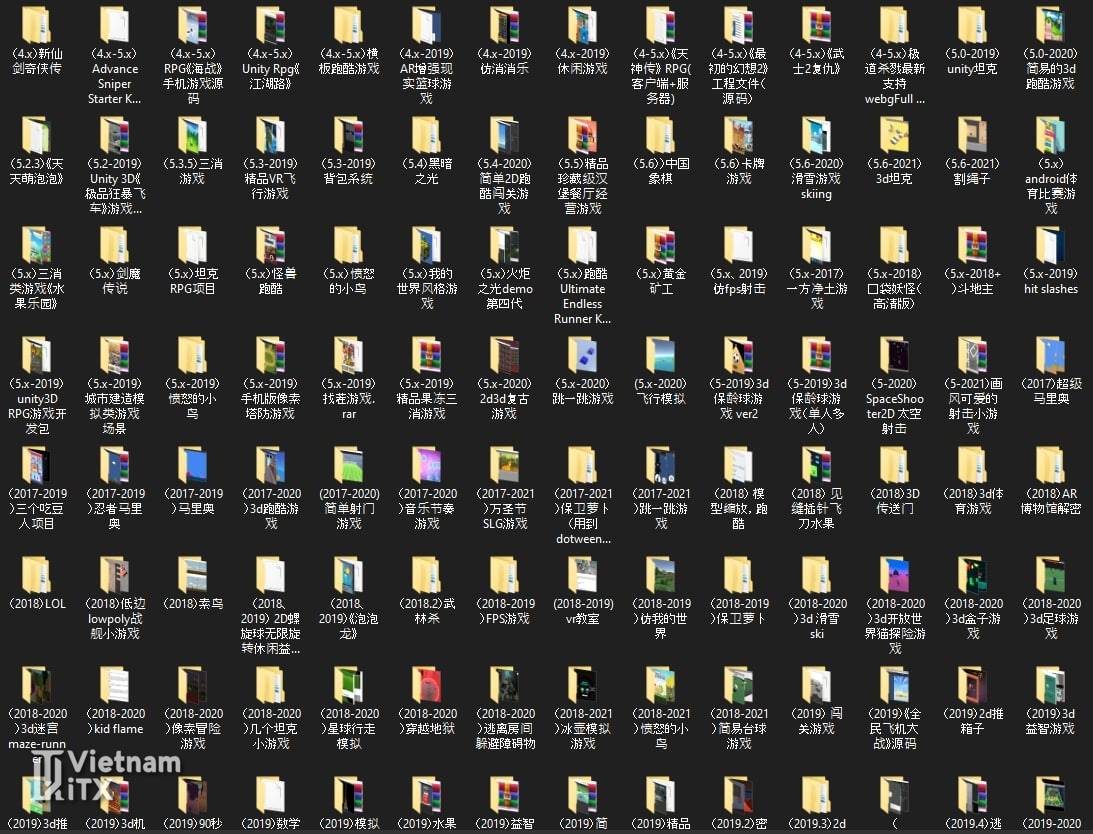This screenshot has height=834, width=1093.
Task: Select the Ultimate Endless Runner Kit folder
Action: pyautogui.click(x=582, y=246)
